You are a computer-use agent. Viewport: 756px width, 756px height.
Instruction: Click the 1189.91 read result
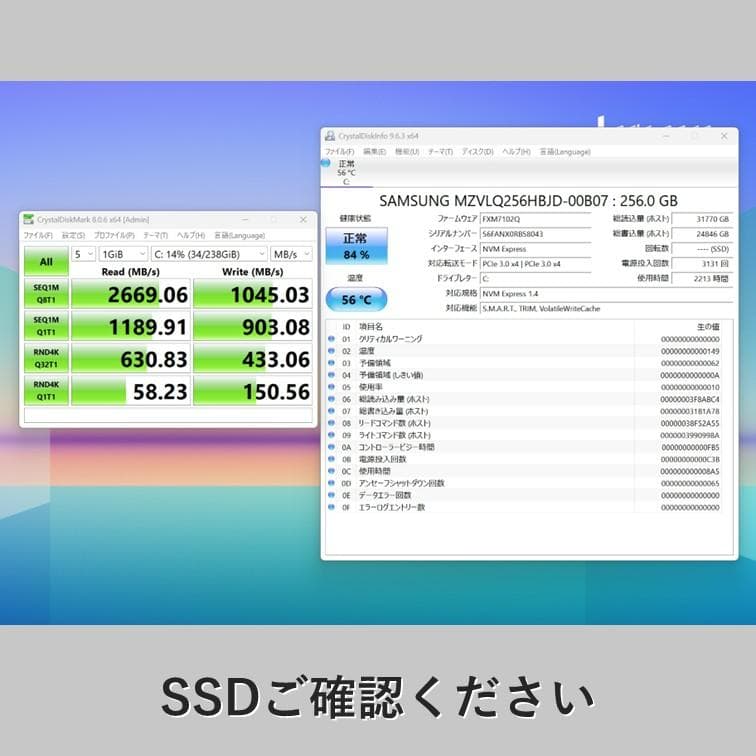130,326
